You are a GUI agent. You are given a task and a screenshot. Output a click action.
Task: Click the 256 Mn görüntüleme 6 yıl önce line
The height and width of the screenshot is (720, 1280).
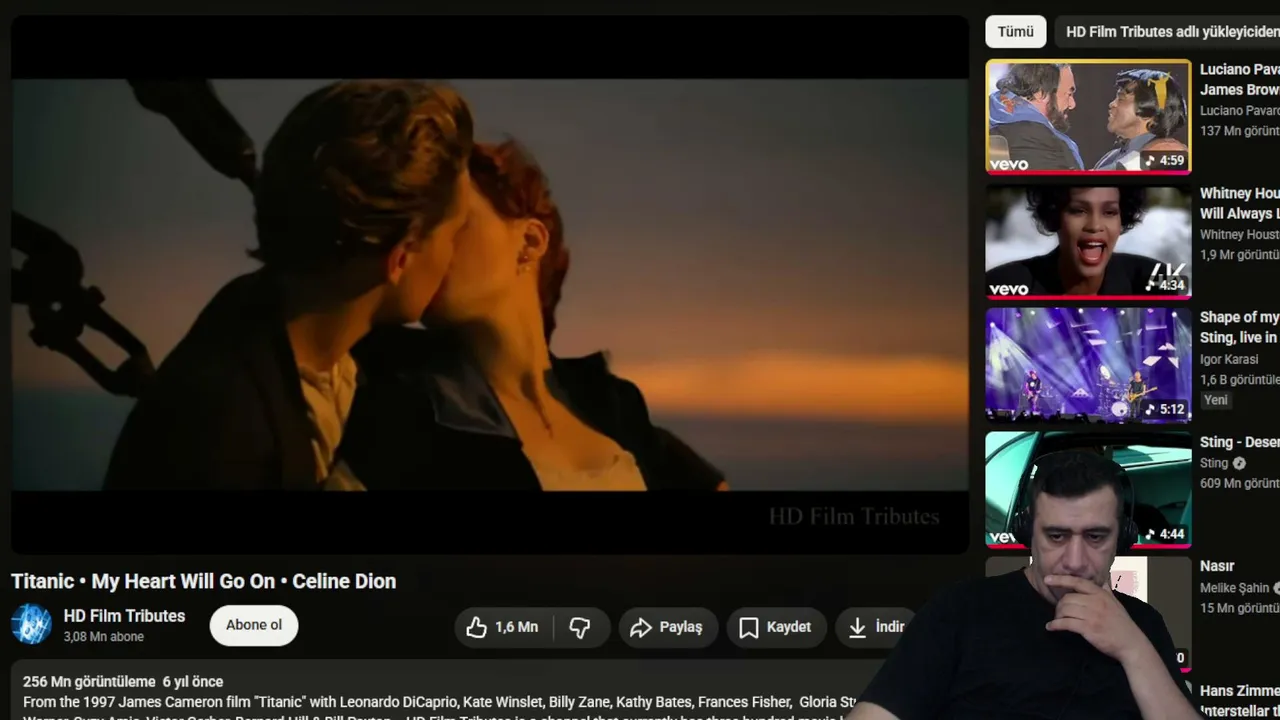click(123, 682)
